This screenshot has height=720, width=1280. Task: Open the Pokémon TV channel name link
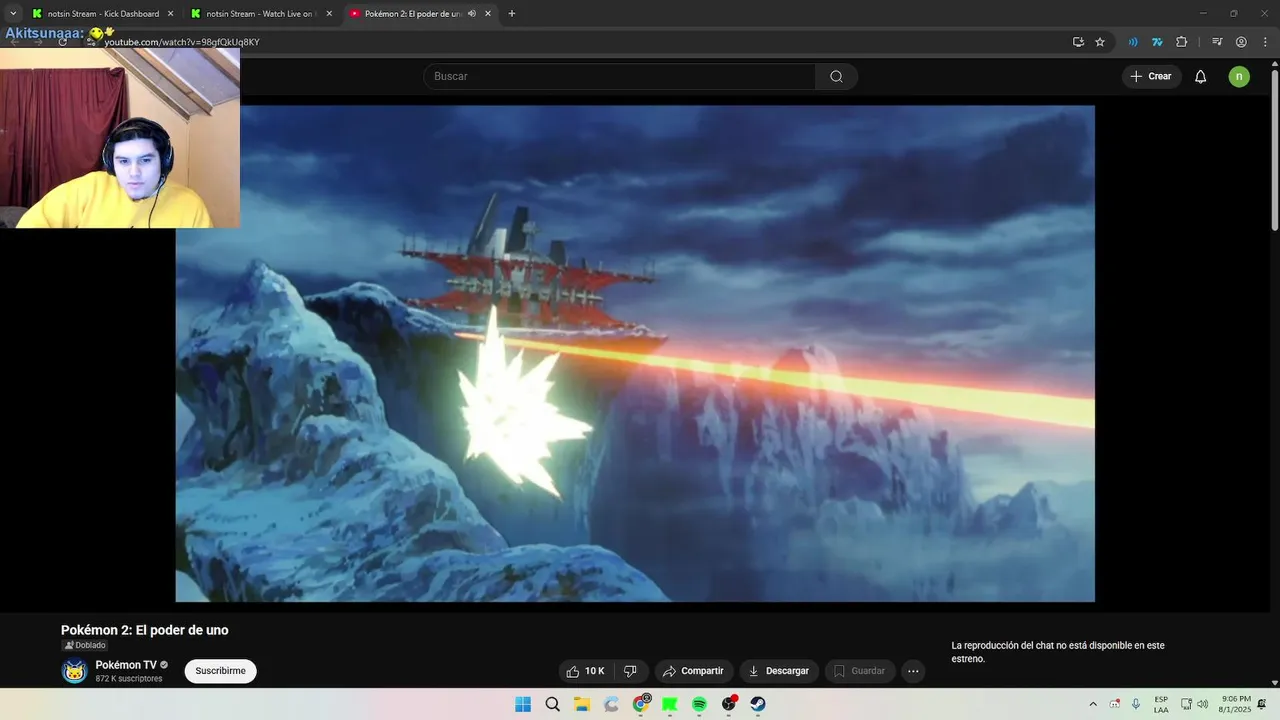coord(126,665)
